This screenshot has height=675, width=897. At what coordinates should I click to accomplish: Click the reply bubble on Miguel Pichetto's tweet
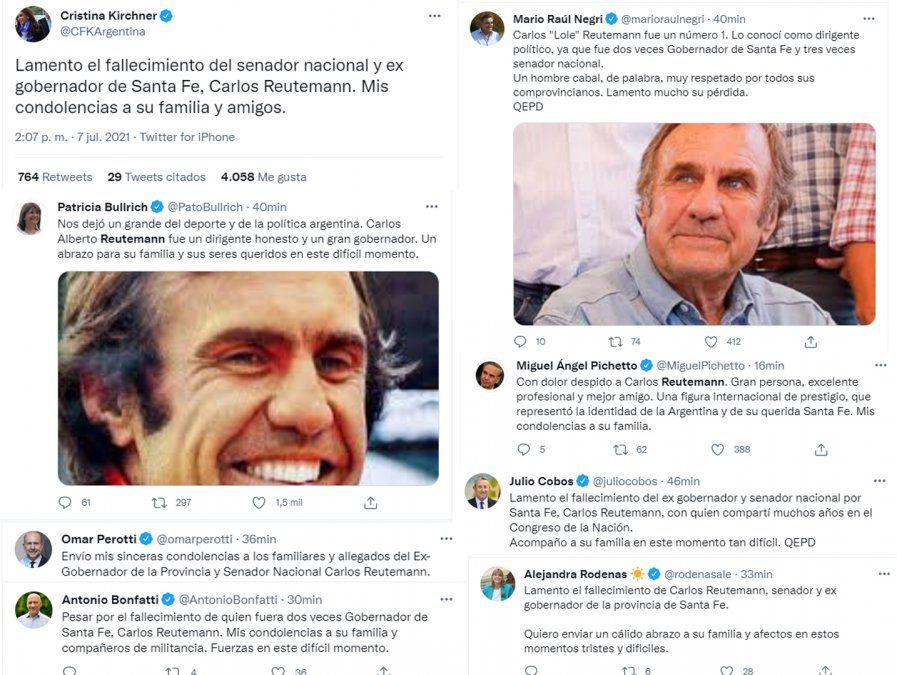point(521,450)
